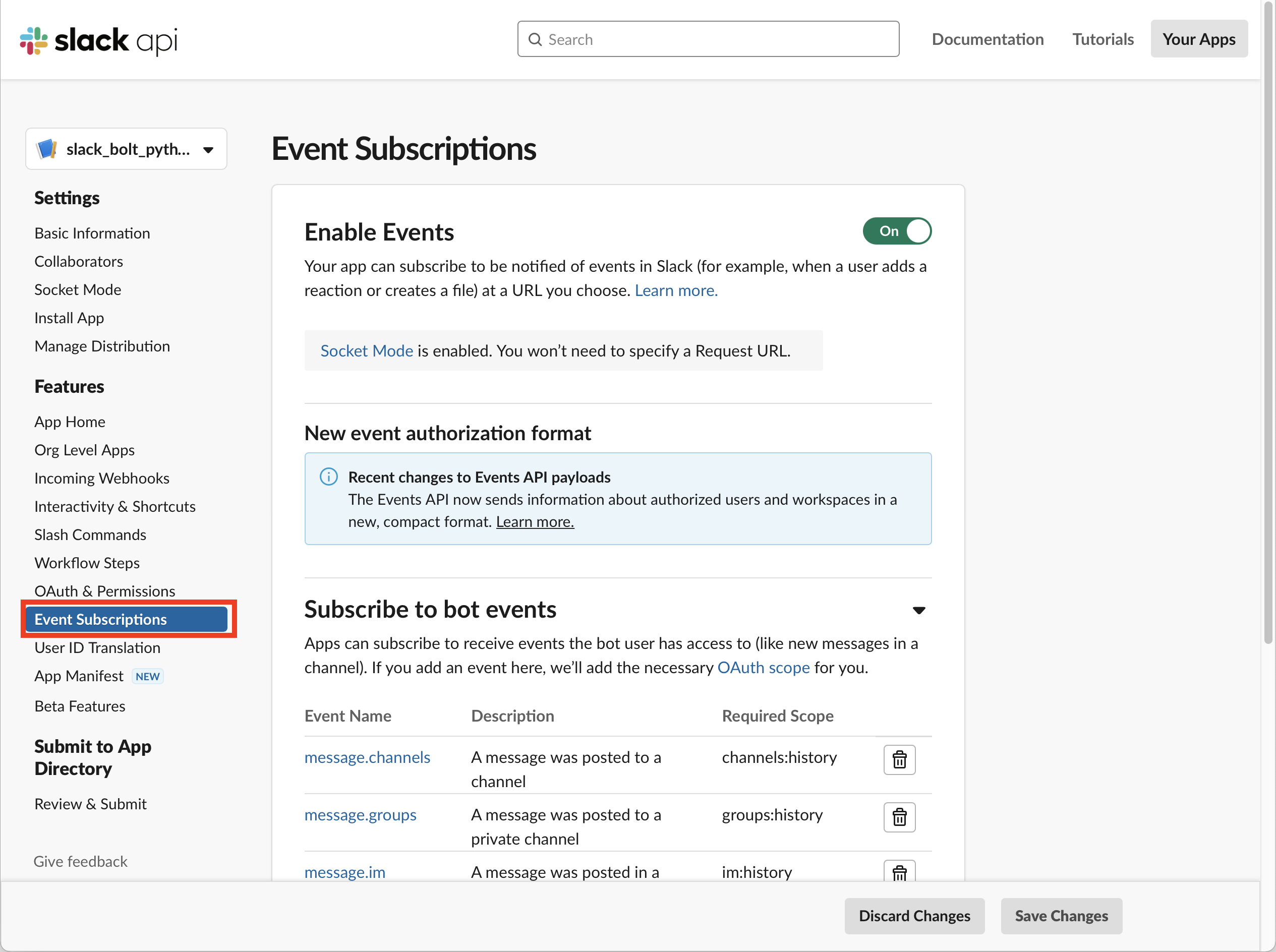Open Documentation in top navigation
This screenshot has width=1276, height=952.
click(x=987, y=39)
